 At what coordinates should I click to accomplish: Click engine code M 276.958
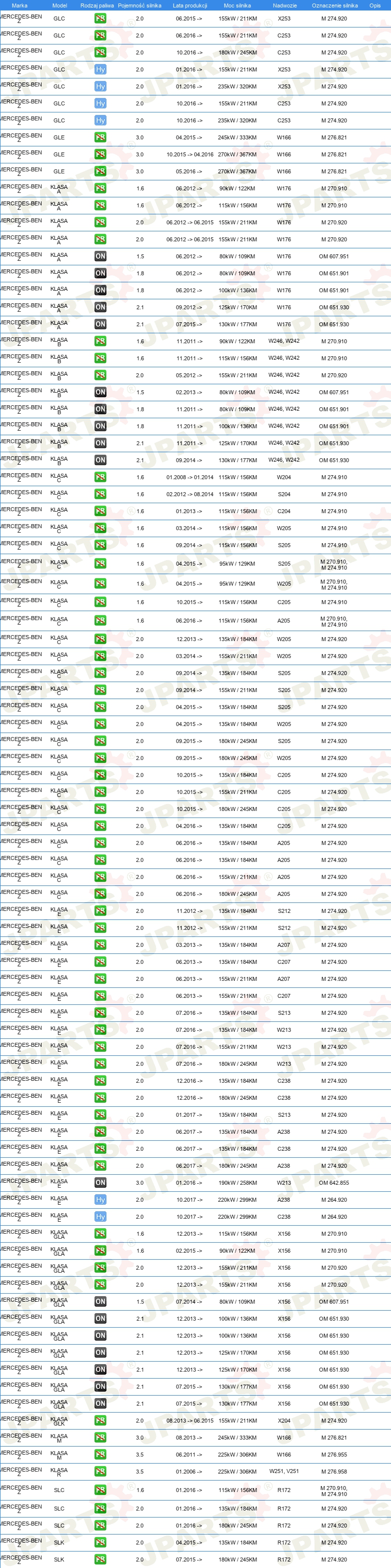pos(334,1471)
